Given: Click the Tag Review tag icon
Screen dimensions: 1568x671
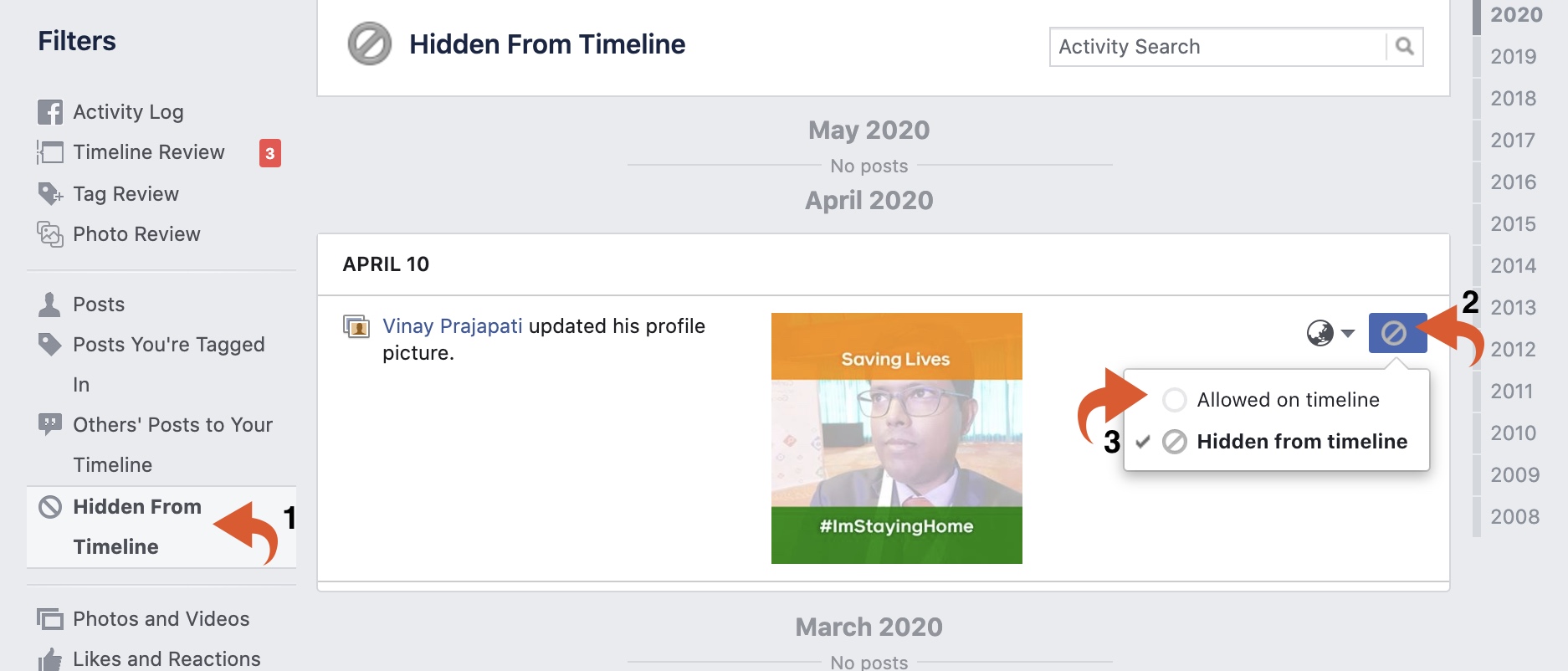Looking at the screenshot, I should tap(50, 194).
